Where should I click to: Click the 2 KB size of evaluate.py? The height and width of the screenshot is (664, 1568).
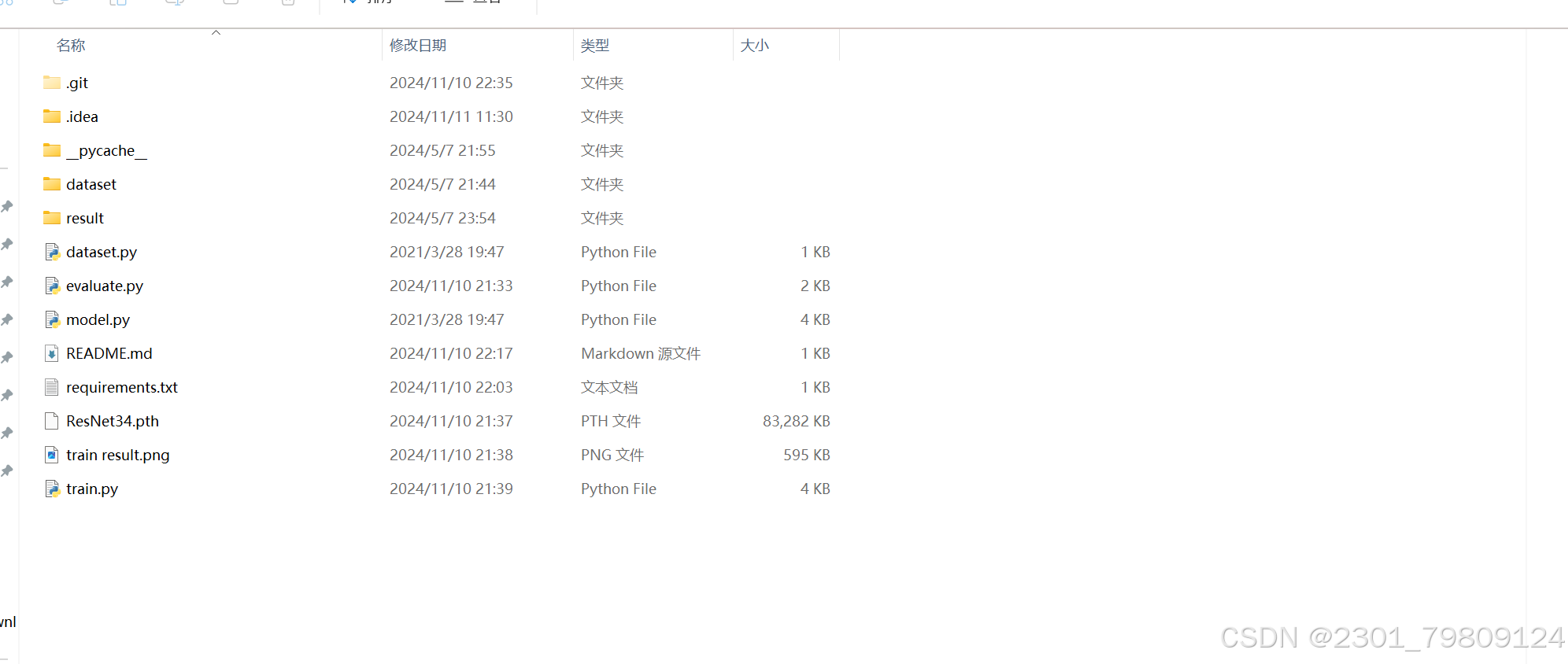coord(815,286)
